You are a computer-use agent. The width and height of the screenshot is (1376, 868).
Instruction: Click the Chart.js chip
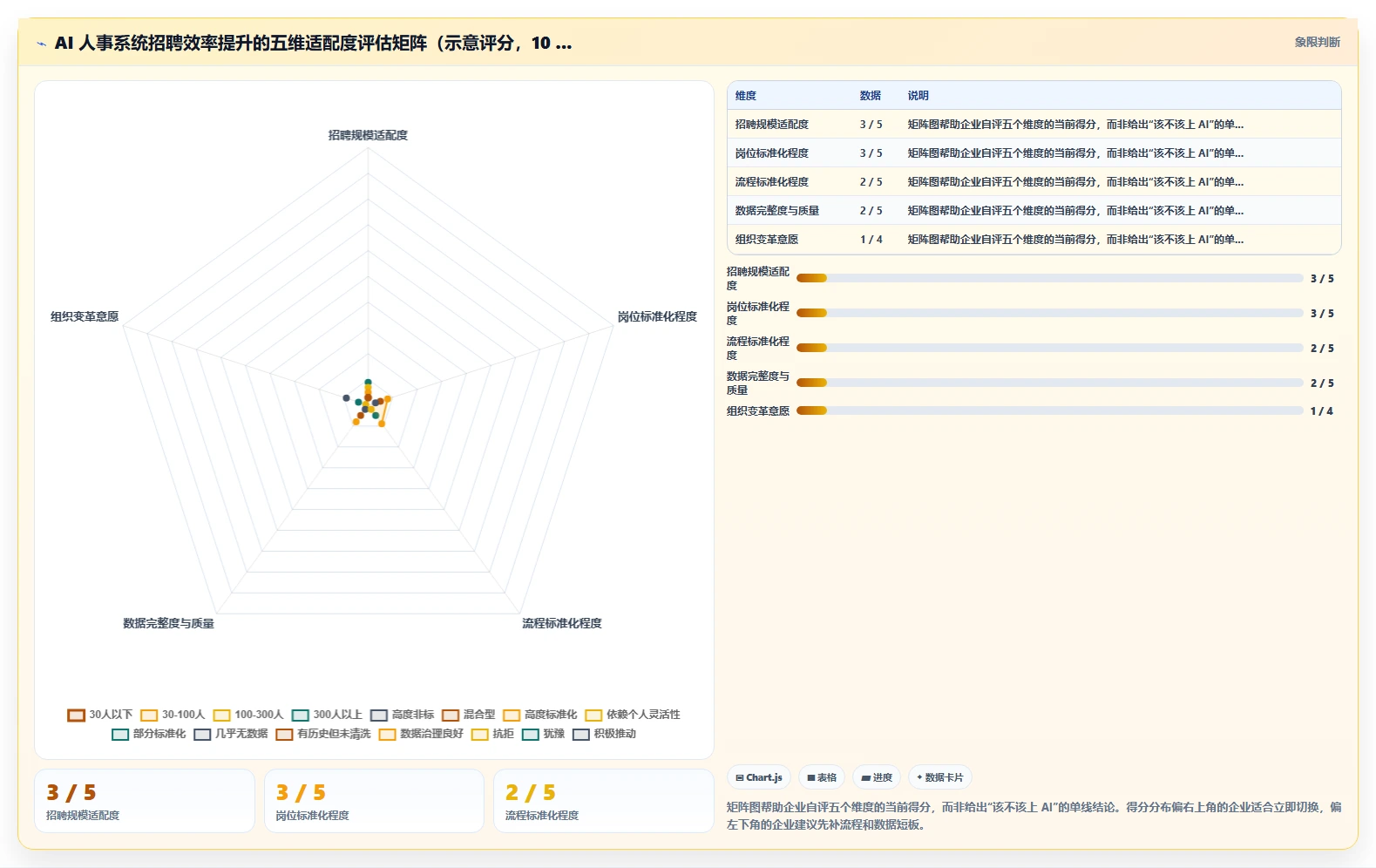click(x=759, y=777)
